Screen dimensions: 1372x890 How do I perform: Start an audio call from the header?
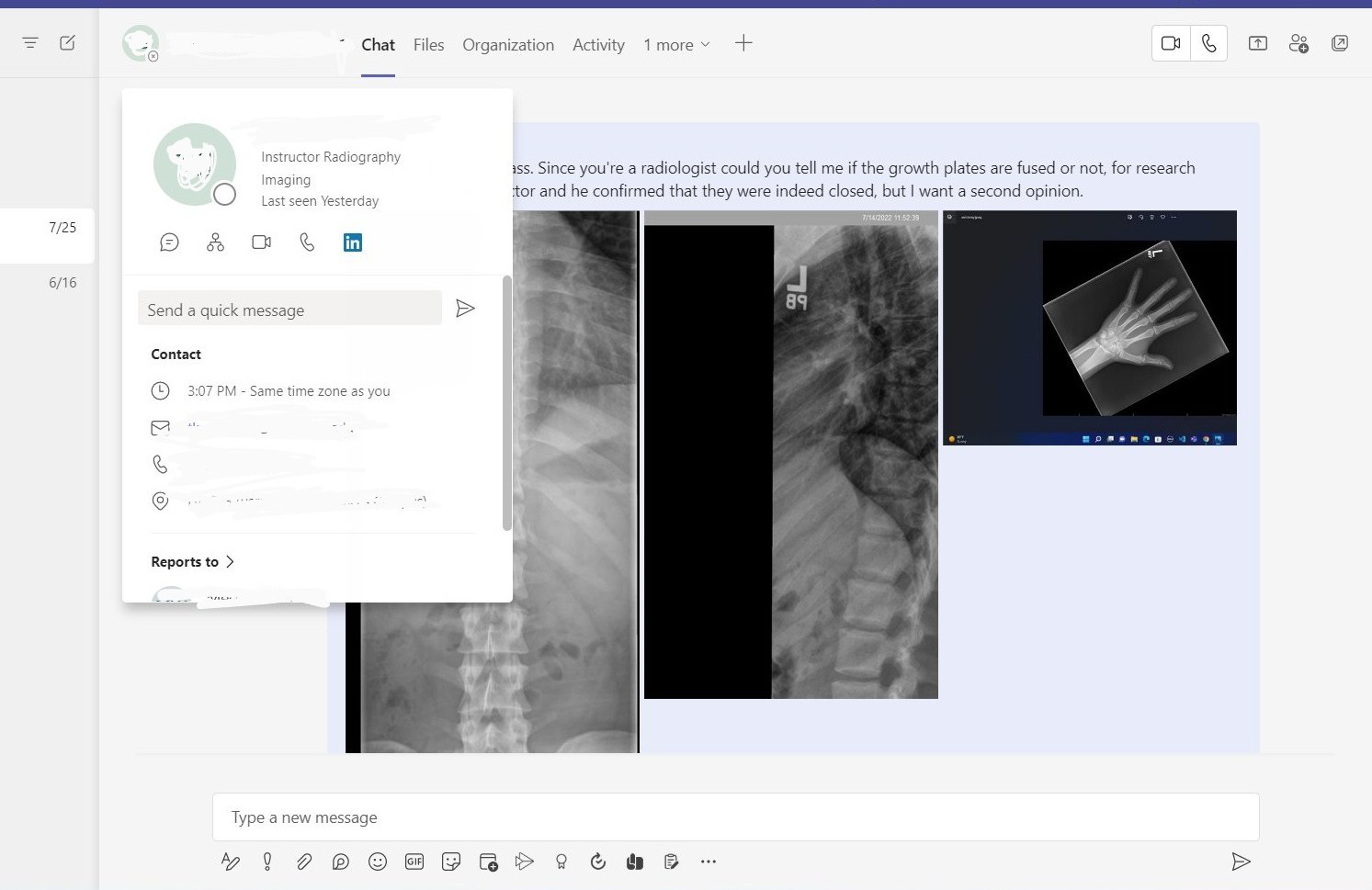pyautogui.click(x=1208, y=43)
